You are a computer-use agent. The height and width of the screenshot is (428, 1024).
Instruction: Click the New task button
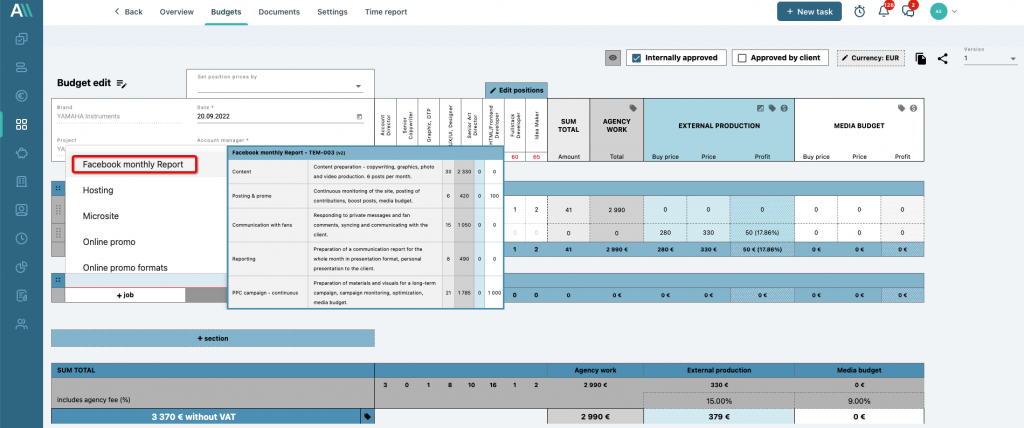pyautogui.click(x=808, y=11)
